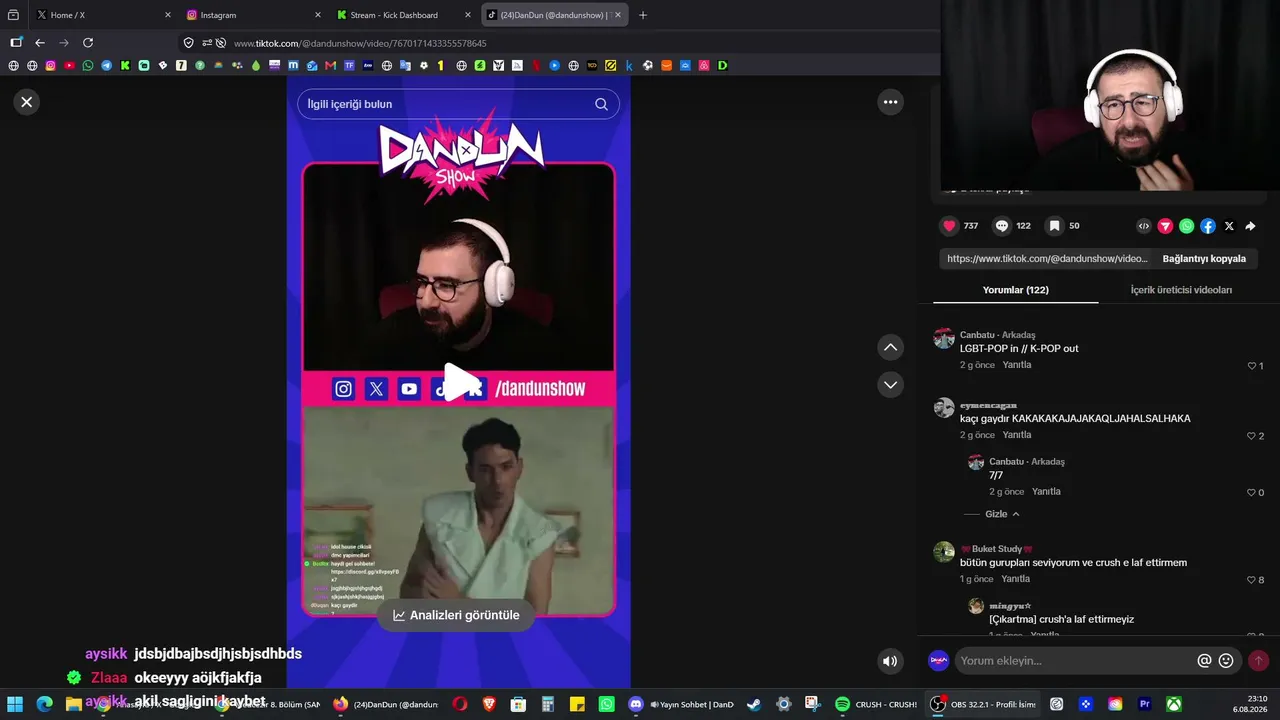The image size is (1280, 720).
Task: Switch to İçerik üreticisi videoları tab
Action: click(1181, 290)
